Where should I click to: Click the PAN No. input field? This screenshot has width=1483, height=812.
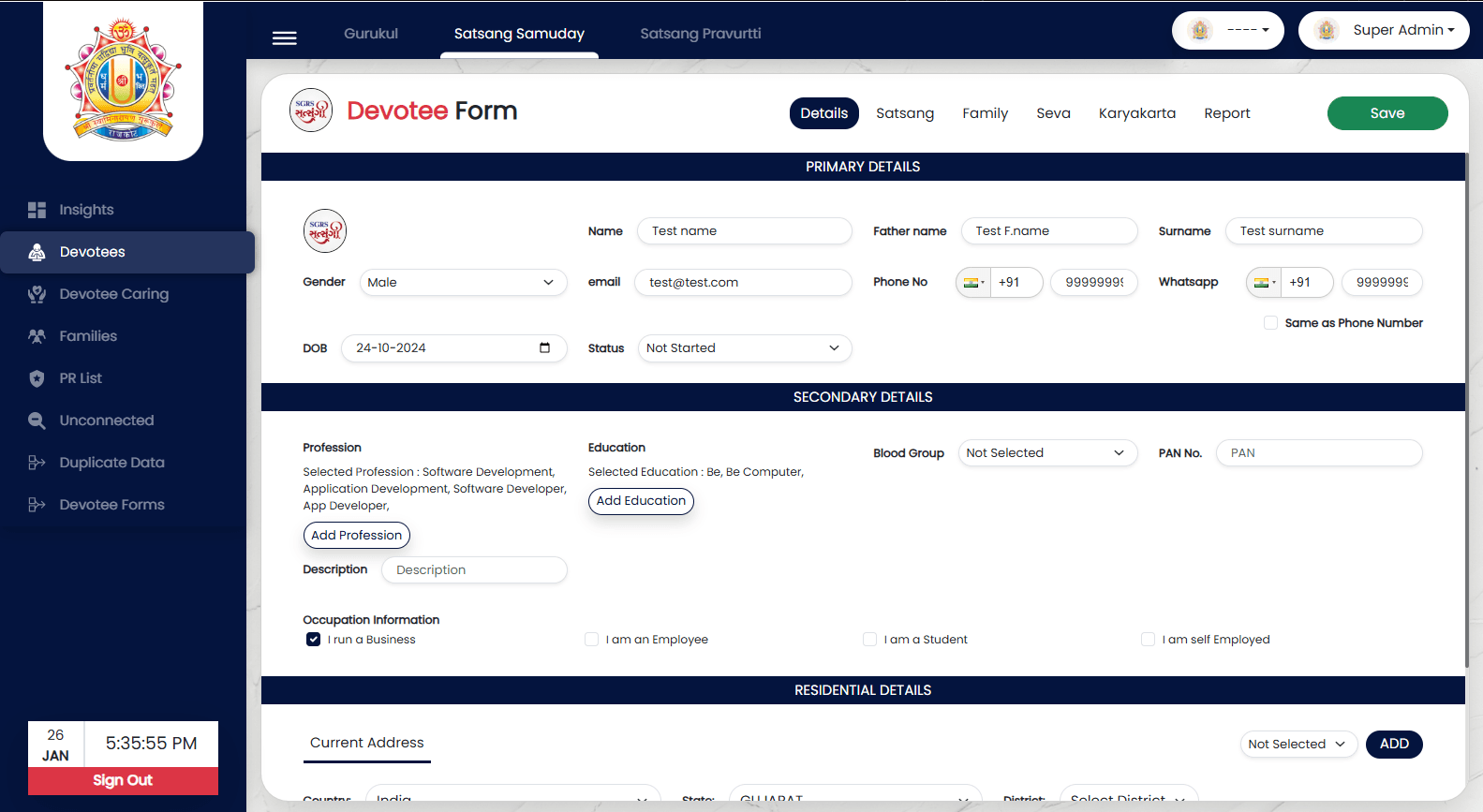point(1318,453)
